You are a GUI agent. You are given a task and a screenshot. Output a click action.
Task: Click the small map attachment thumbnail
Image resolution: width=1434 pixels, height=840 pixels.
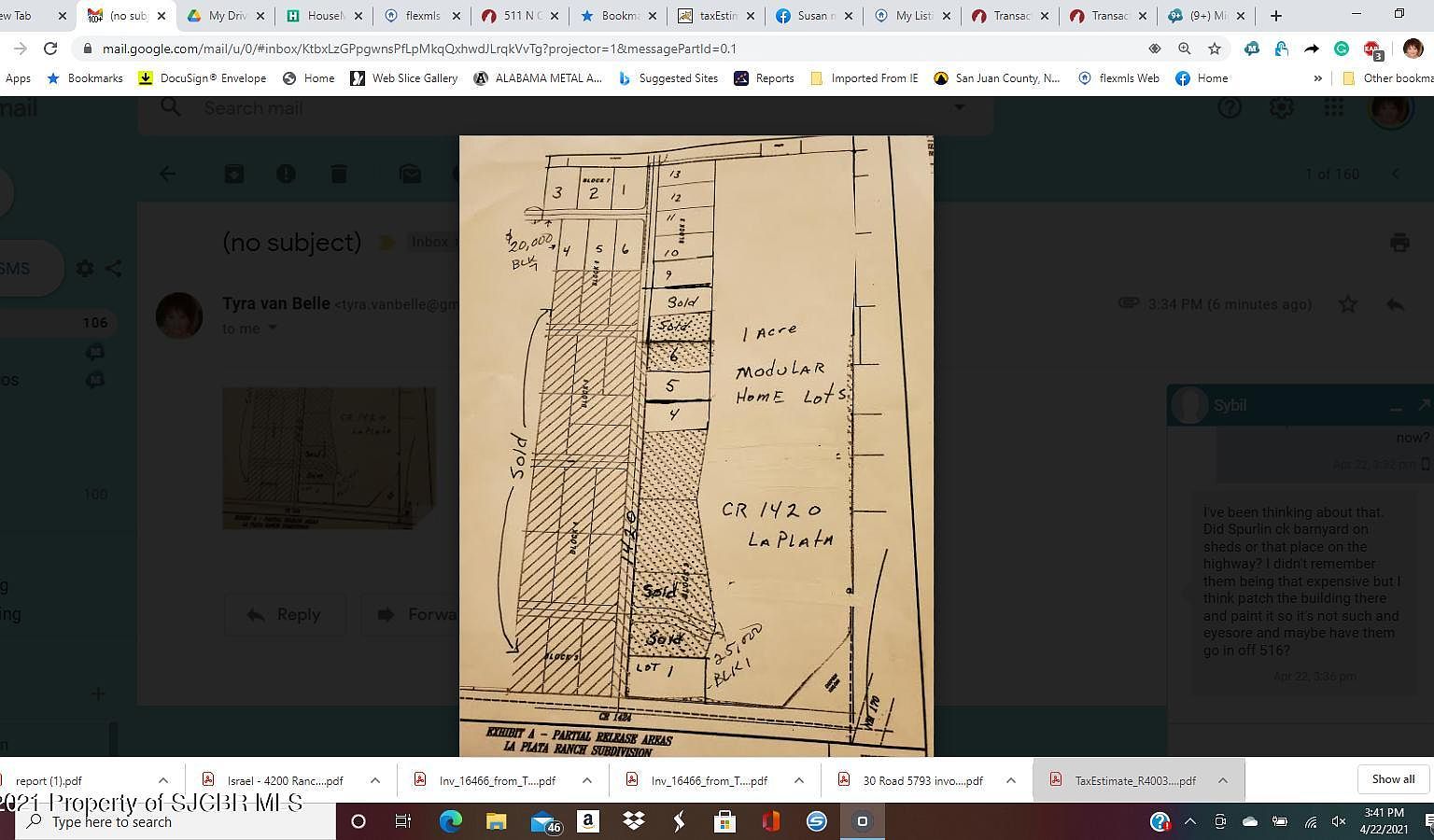329,457
